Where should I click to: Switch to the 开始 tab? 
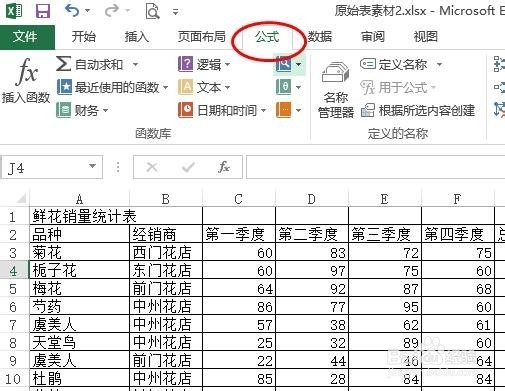point(84,36)
